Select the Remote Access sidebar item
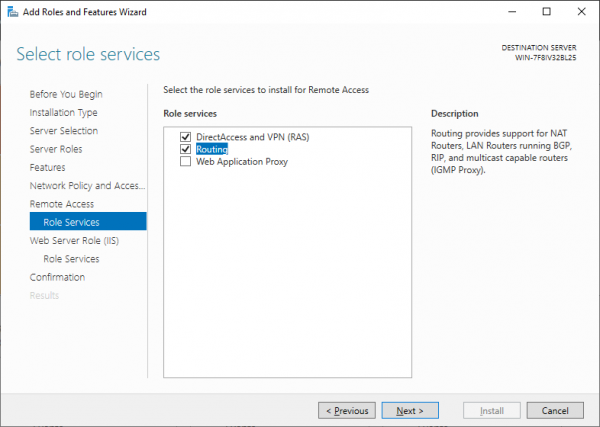The height and width of the screenshot is (427, 600). 62,204
